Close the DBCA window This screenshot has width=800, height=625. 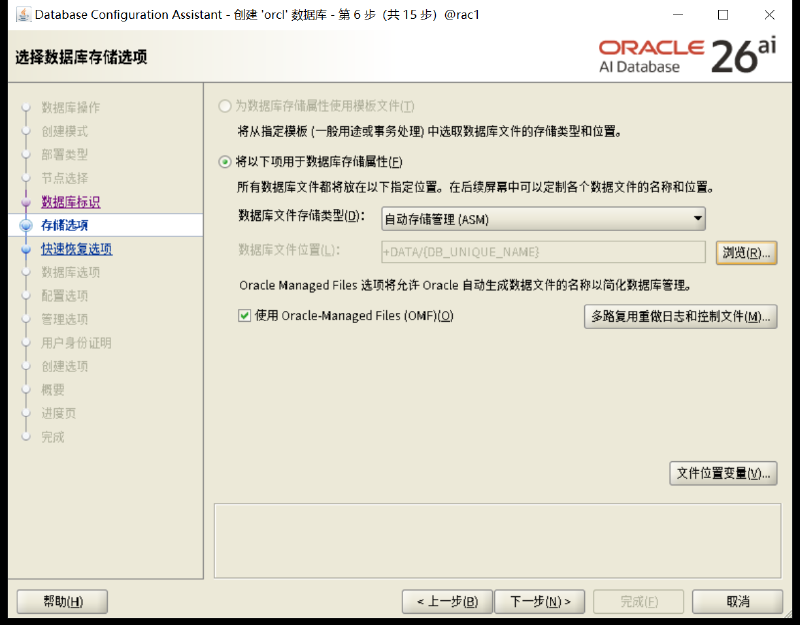tap(769, 15)
